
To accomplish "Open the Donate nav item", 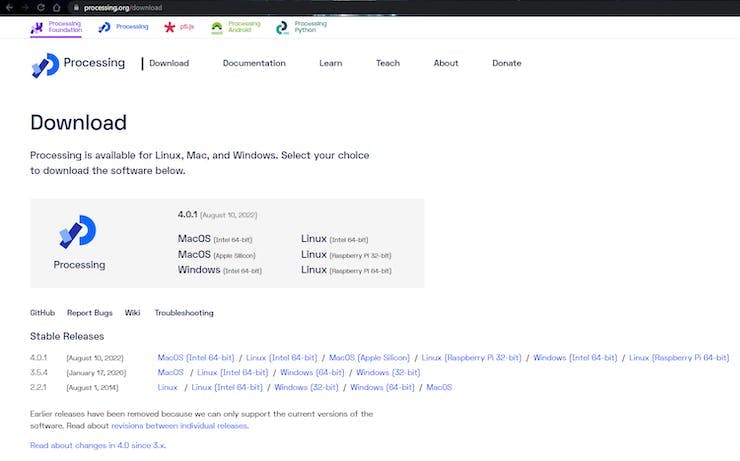I will tap(506, 63).
